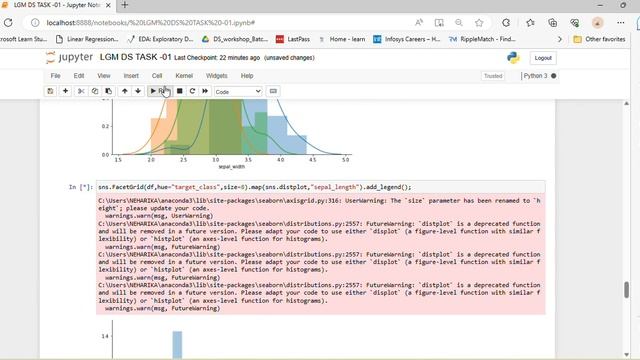640x360 pixels.
Task: Open the immersive reader icon
Action: 439,23
